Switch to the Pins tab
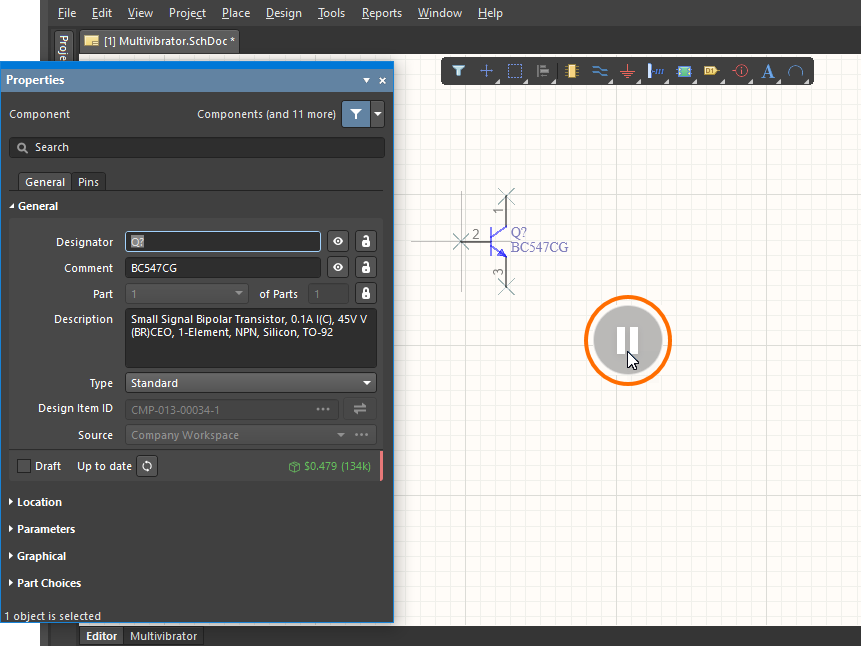861x646 pixels. tap(89, 182)
